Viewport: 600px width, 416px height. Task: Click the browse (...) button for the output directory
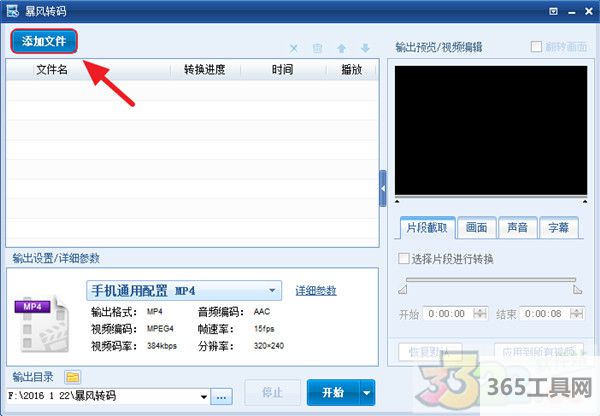coord(222,395)
